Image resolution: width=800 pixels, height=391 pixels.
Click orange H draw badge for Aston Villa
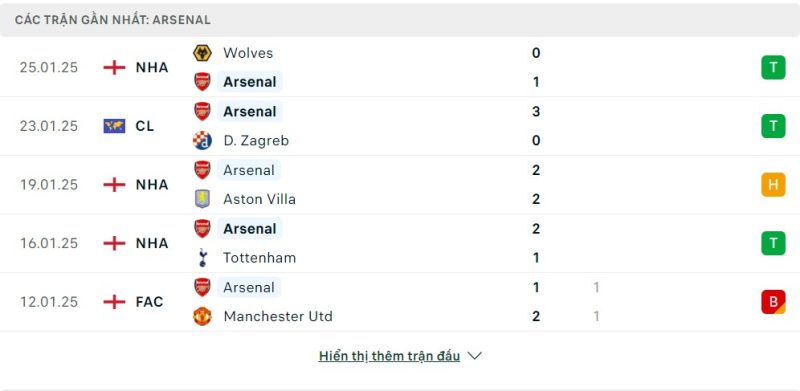tap(773, 185)
